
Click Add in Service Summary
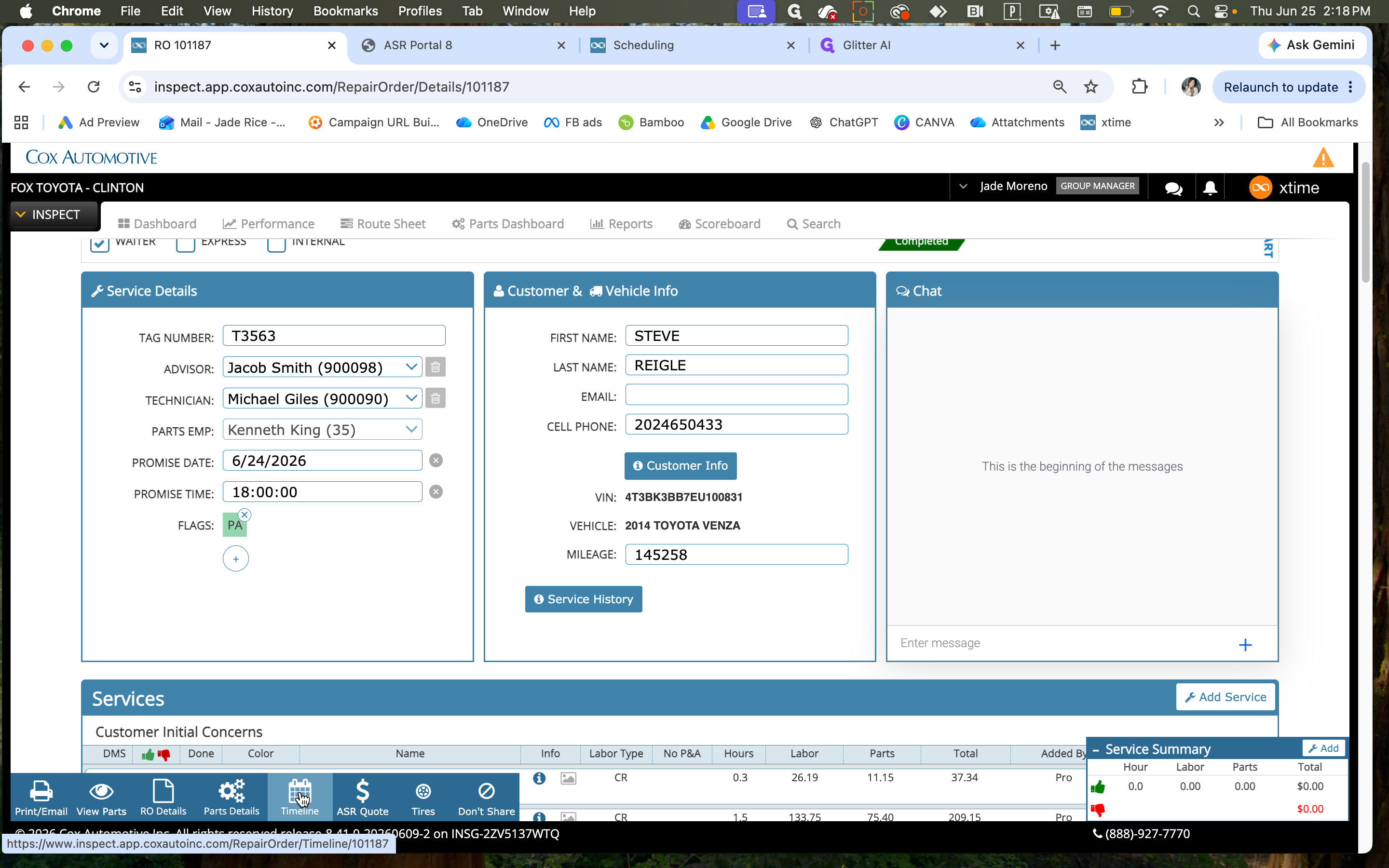click(1323, 748)
